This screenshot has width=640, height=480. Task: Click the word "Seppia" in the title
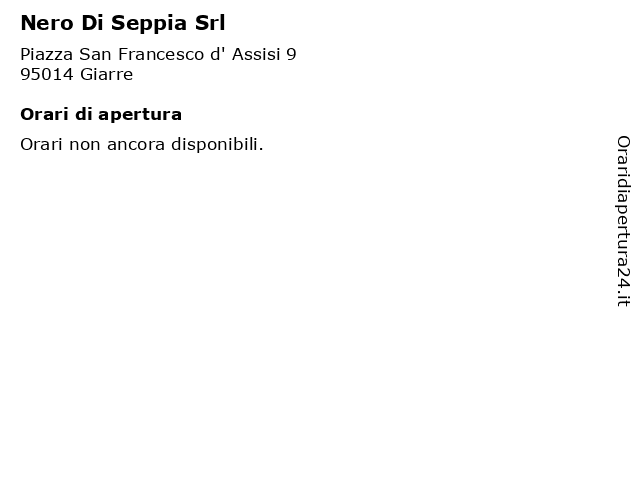point(149,24)
